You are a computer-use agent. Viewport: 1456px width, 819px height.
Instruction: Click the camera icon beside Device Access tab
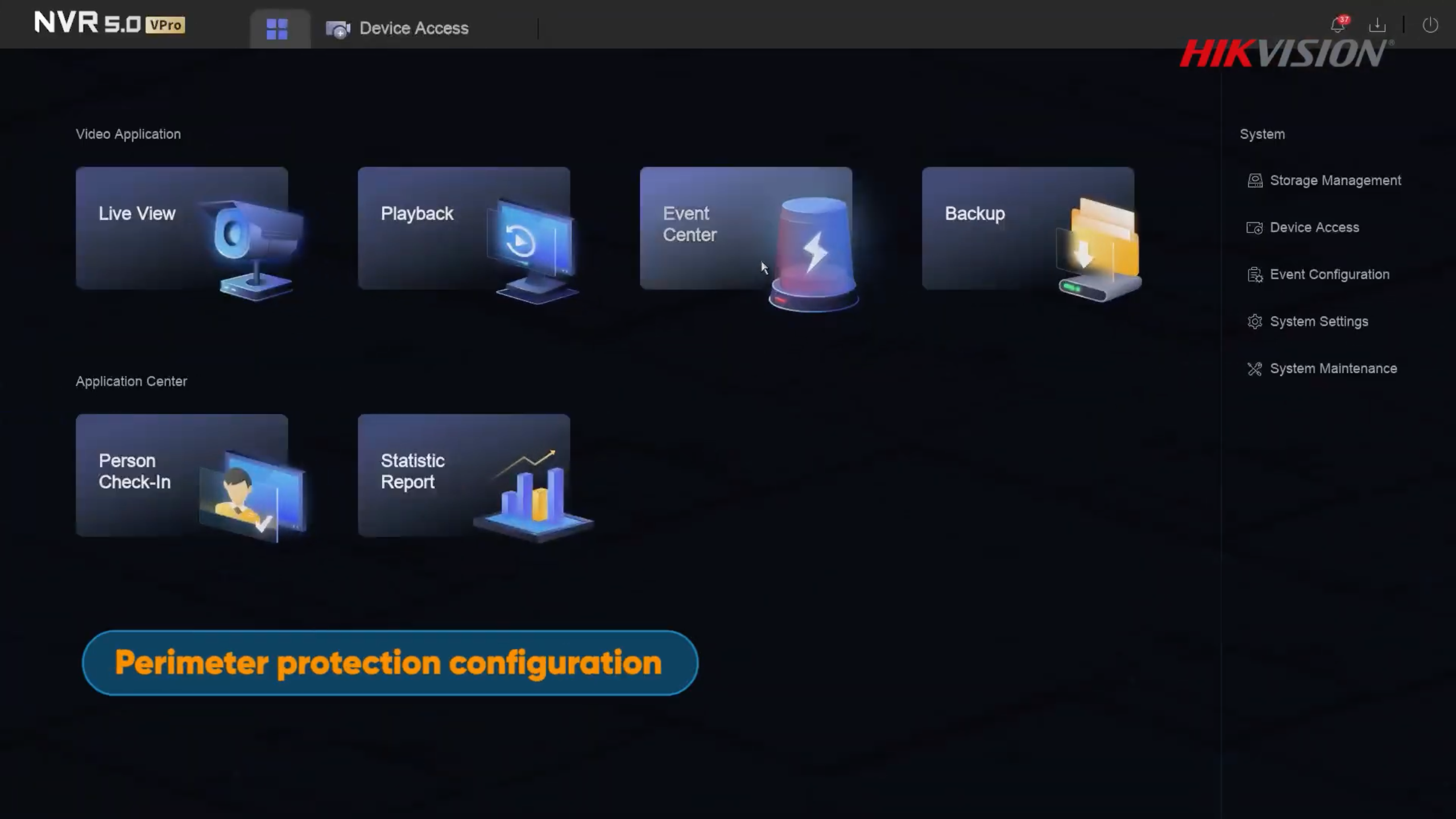click(x=338, y=29)
